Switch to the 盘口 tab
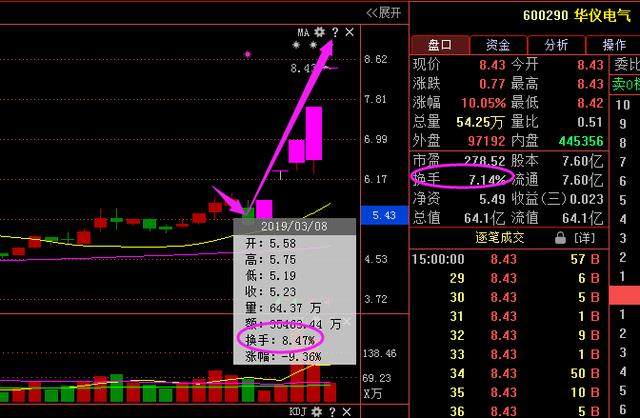 point(440,45)
